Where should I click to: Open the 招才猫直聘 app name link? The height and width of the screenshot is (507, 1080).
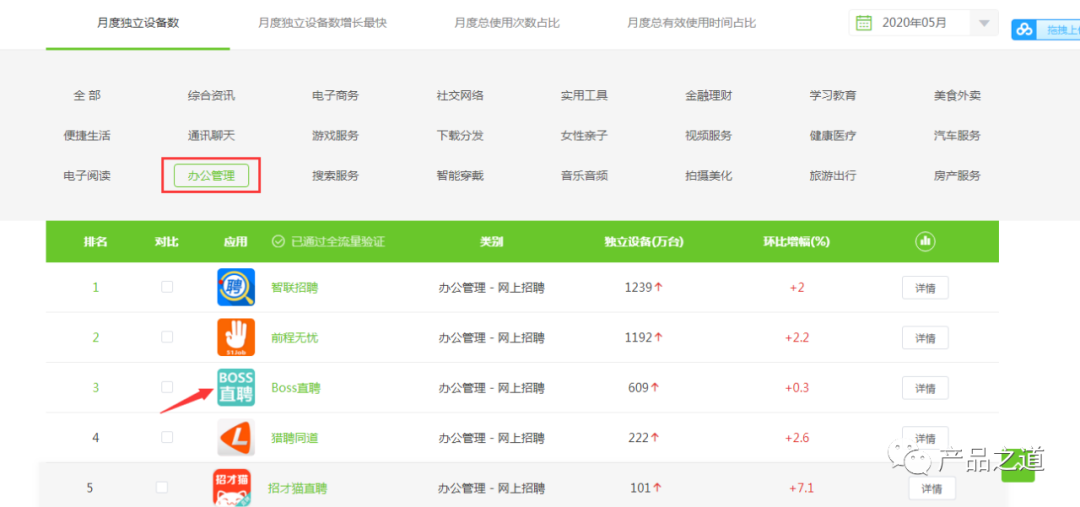click(298, 488)
